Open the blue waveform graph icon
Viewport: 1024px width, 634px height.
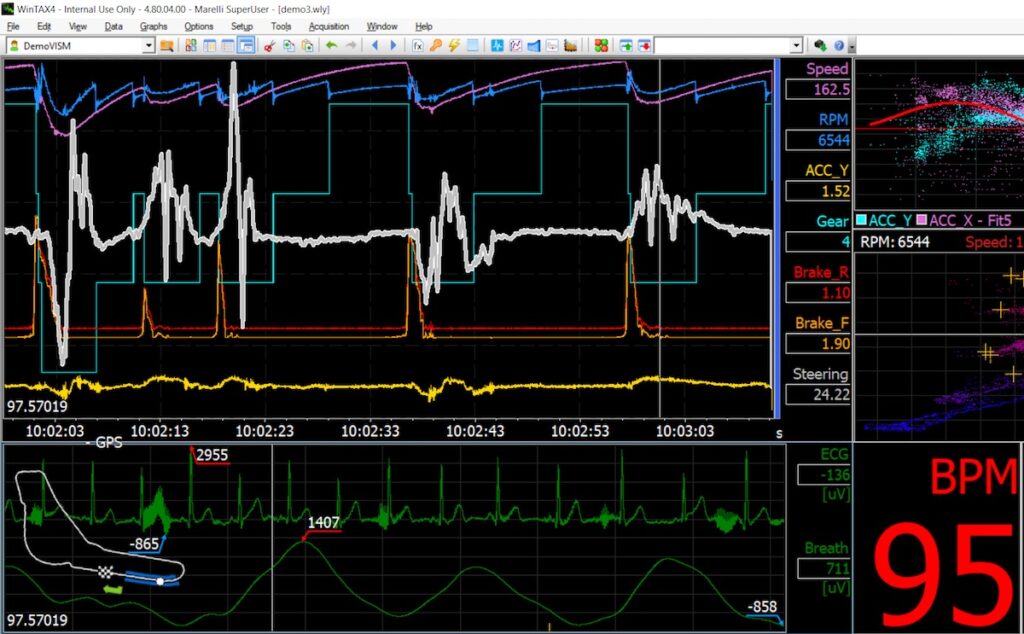(x=497, y=46)
